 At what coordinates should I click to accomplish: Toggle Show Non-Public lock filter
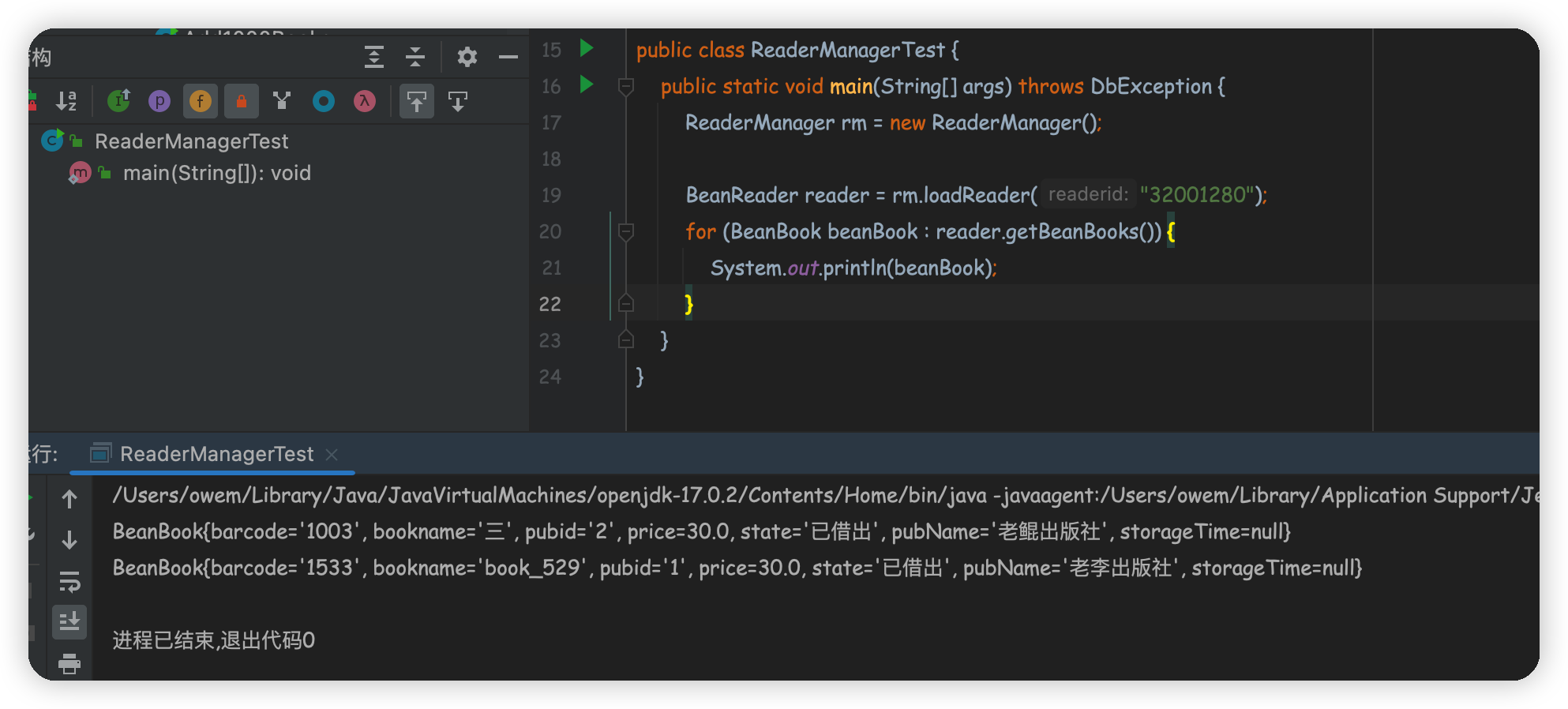pyautogui.click(x=242, y=101)
